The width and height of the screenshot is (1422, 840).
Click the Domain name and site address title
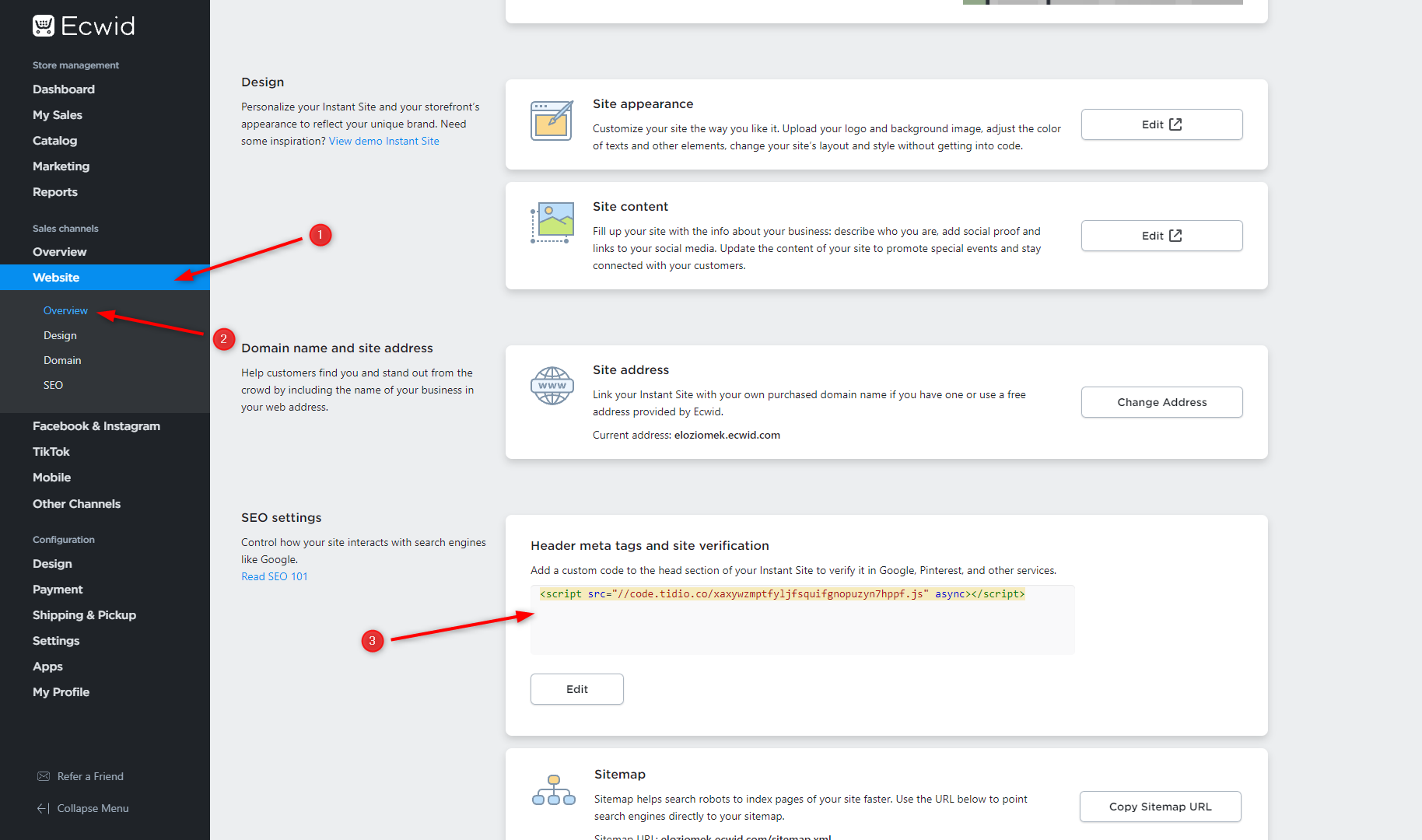337,348
